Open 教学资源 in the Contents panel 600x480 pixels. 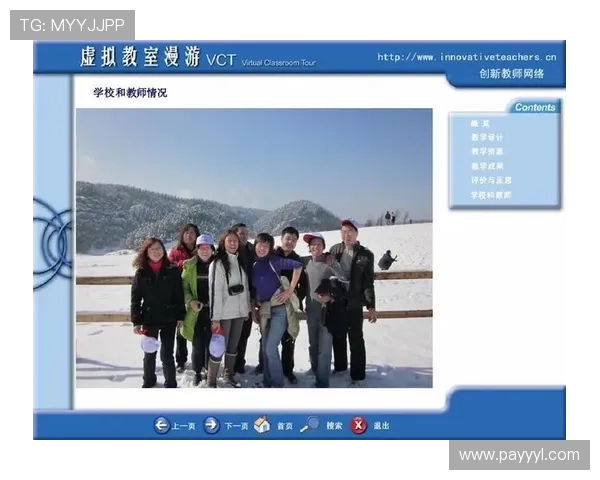487,152
